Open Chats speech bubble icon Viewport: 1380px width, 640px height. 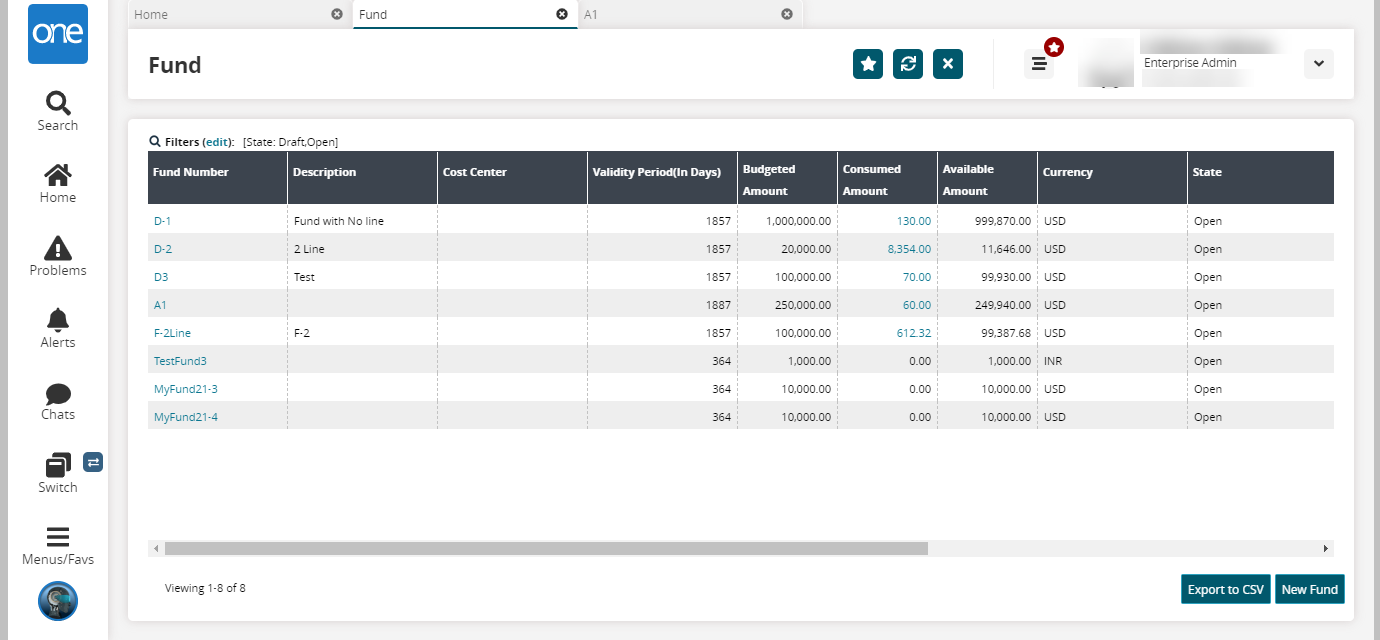pos(58,393)
